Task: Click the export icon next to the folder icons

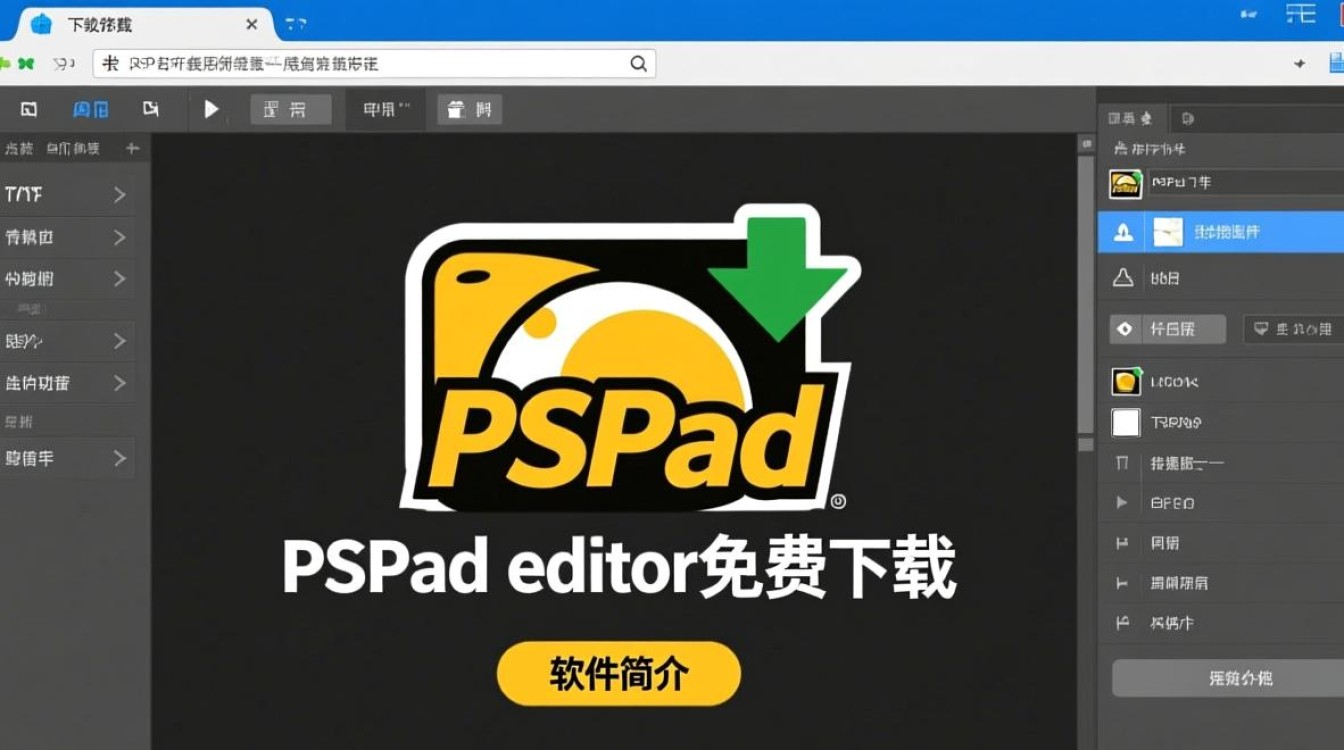Action: [151, 109]
